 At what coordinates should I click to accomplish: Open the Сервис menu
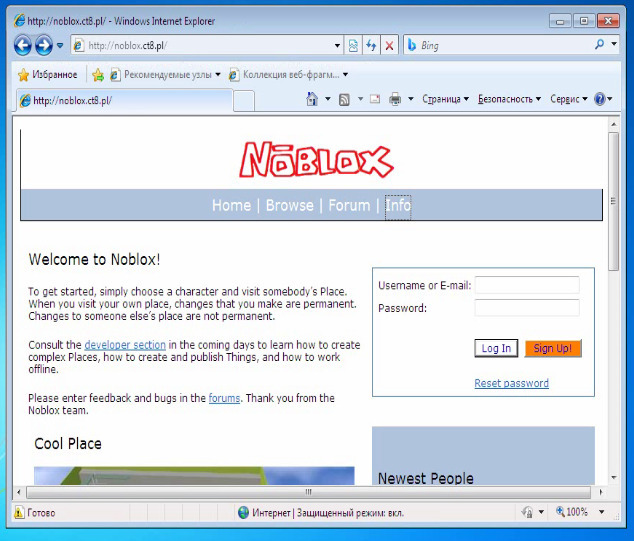click(x=568, y=99)
